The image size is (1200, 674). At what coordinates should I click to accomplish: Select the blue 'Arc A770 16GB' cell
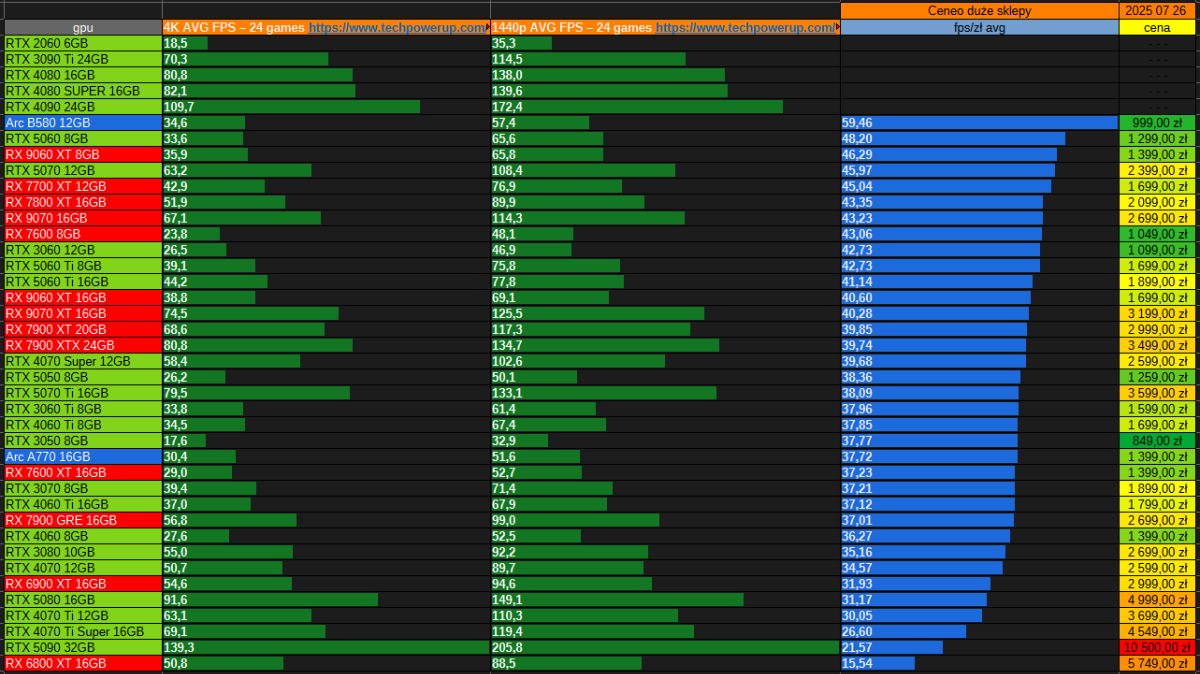pyautogui.click(x=83, y=456)
